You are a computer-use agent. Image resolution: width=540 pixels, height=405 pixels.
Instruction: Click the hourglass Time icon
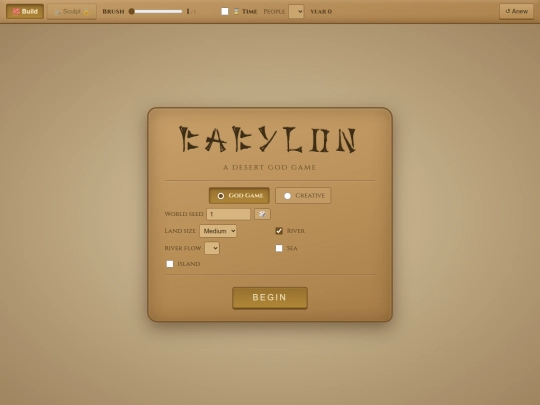point(236,11)
